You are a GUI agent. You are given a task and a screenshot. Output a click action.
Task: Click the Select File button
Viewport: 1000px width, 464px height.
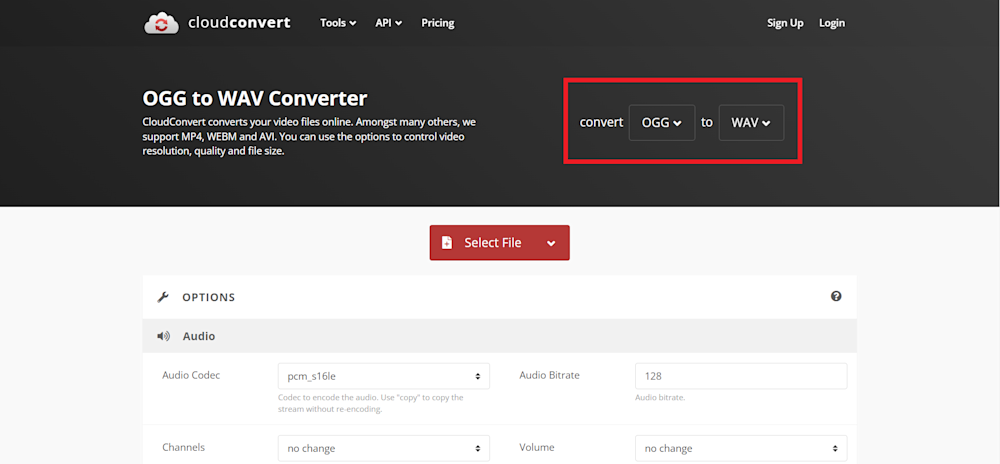[x=499, y=243]
